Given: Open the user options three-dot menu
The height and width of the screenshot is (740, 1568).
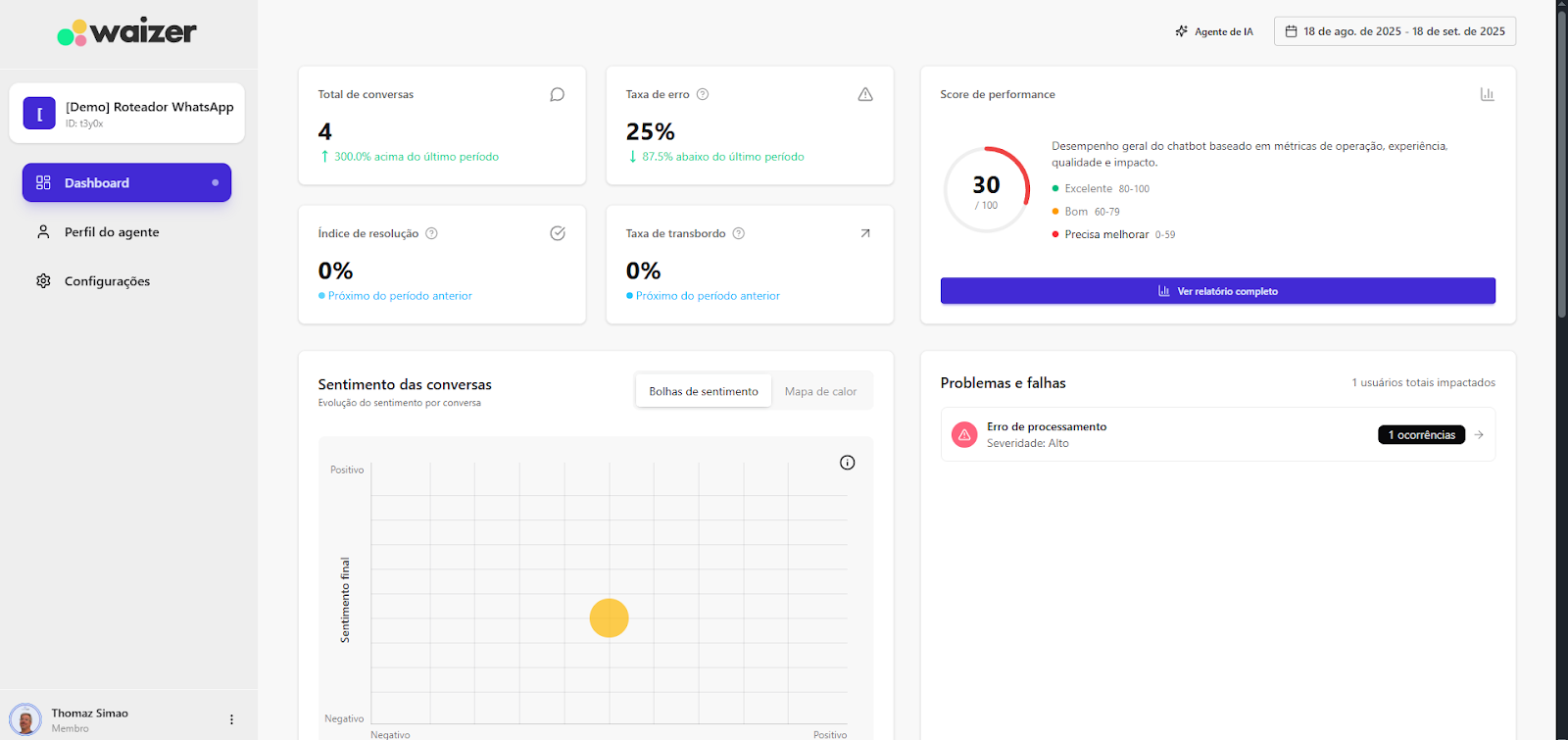Looking at the screenshot, I should pyautogui.click(x=231, y=719).
